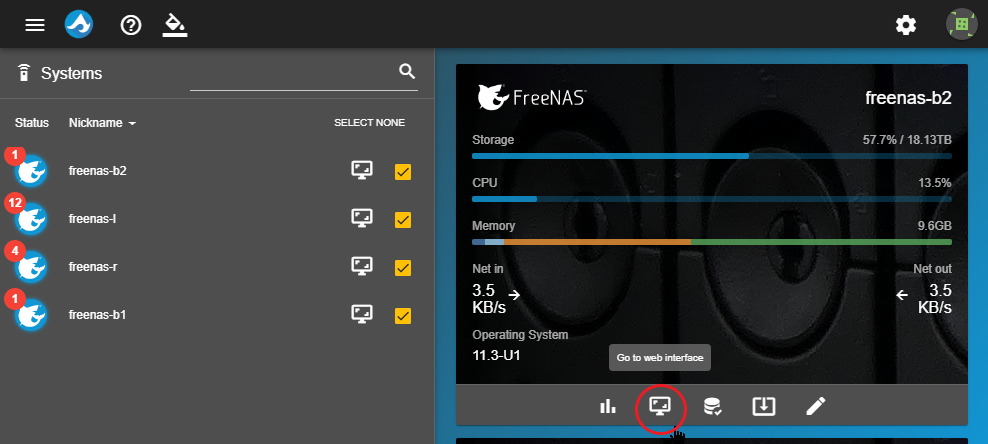Click the Systems panel tower icon
This screenshot has width=988, height=444.
tap(23, 73)
